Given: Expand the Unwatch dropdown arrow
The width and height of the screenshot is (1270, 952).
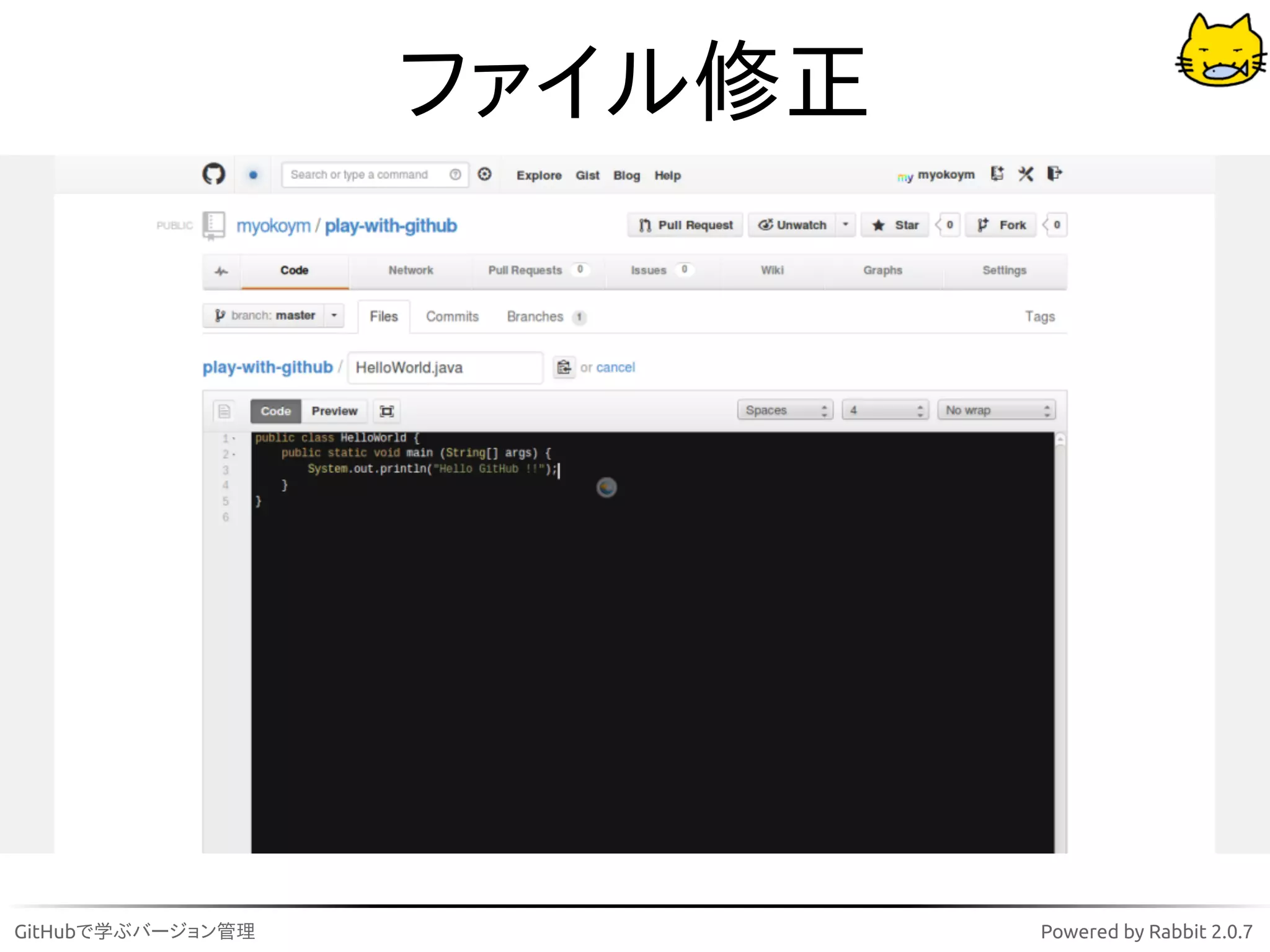Looking at the screenshot, I should 845,225.
